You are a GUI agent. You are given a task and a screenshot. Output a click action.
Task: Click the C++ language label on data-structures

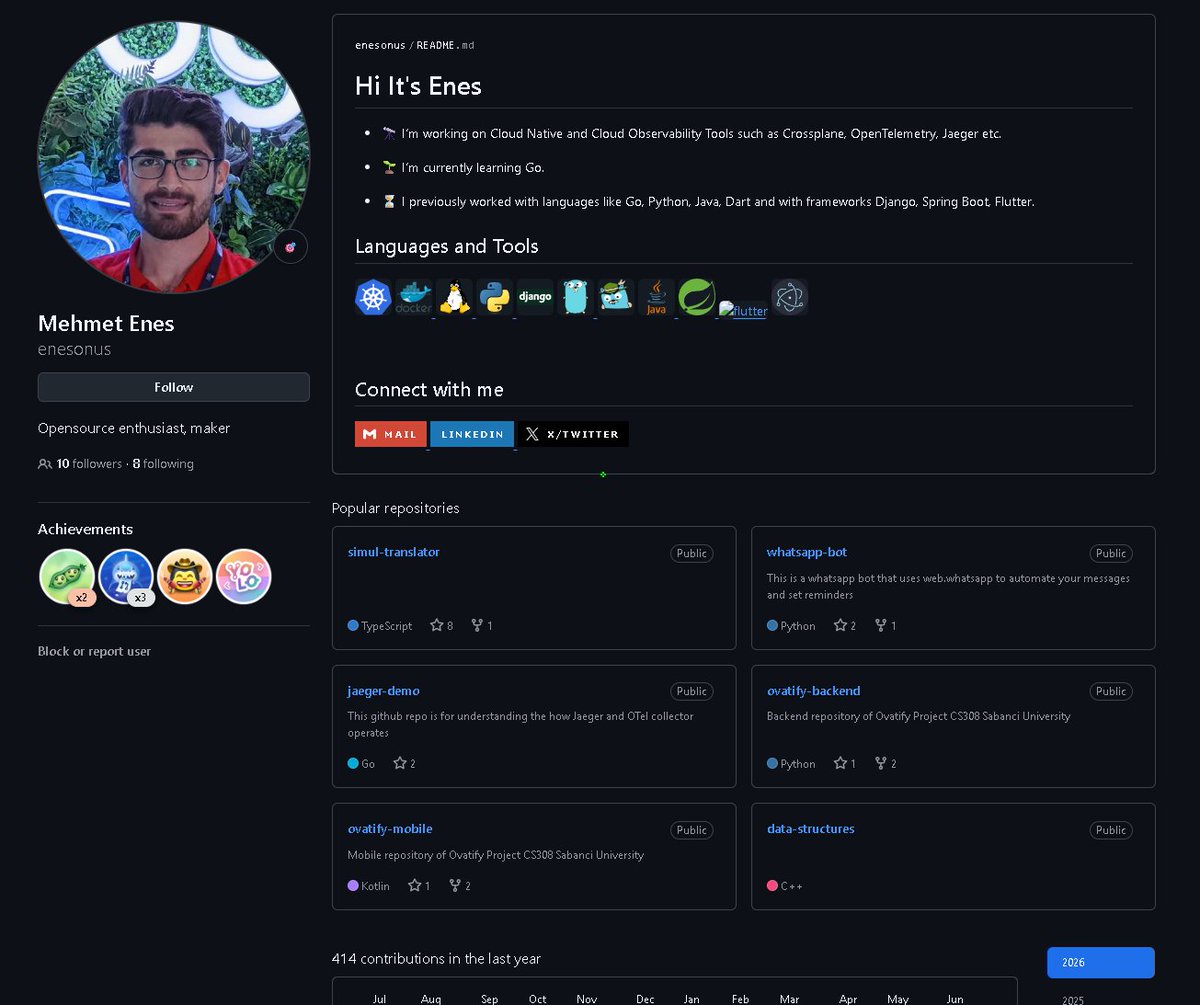click(x=791, y=886)
